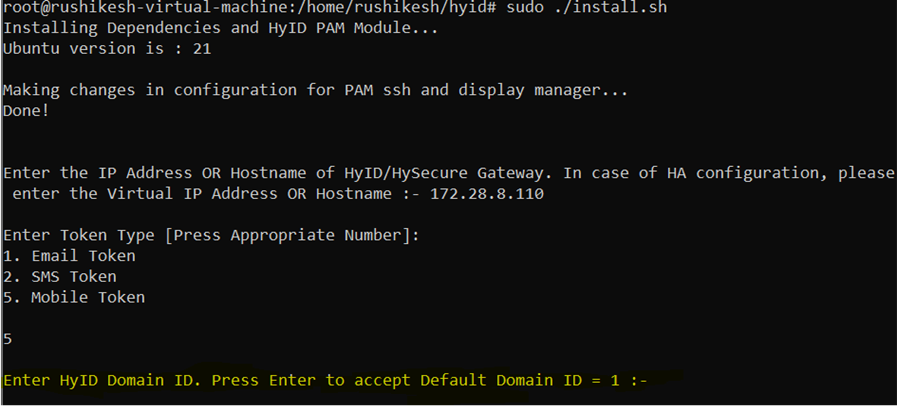
Task: Click the entered token choice '5'
Action: (7, 339)
